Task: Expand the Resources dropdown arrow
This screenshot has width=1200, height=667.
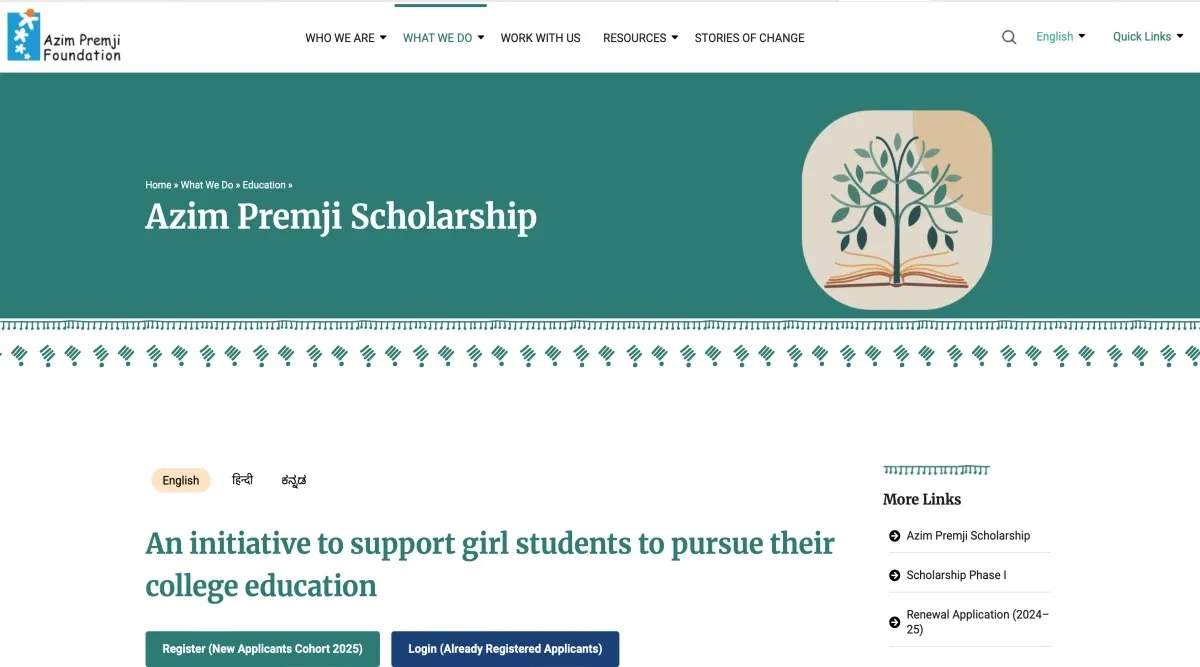Action: pos(674,38)
